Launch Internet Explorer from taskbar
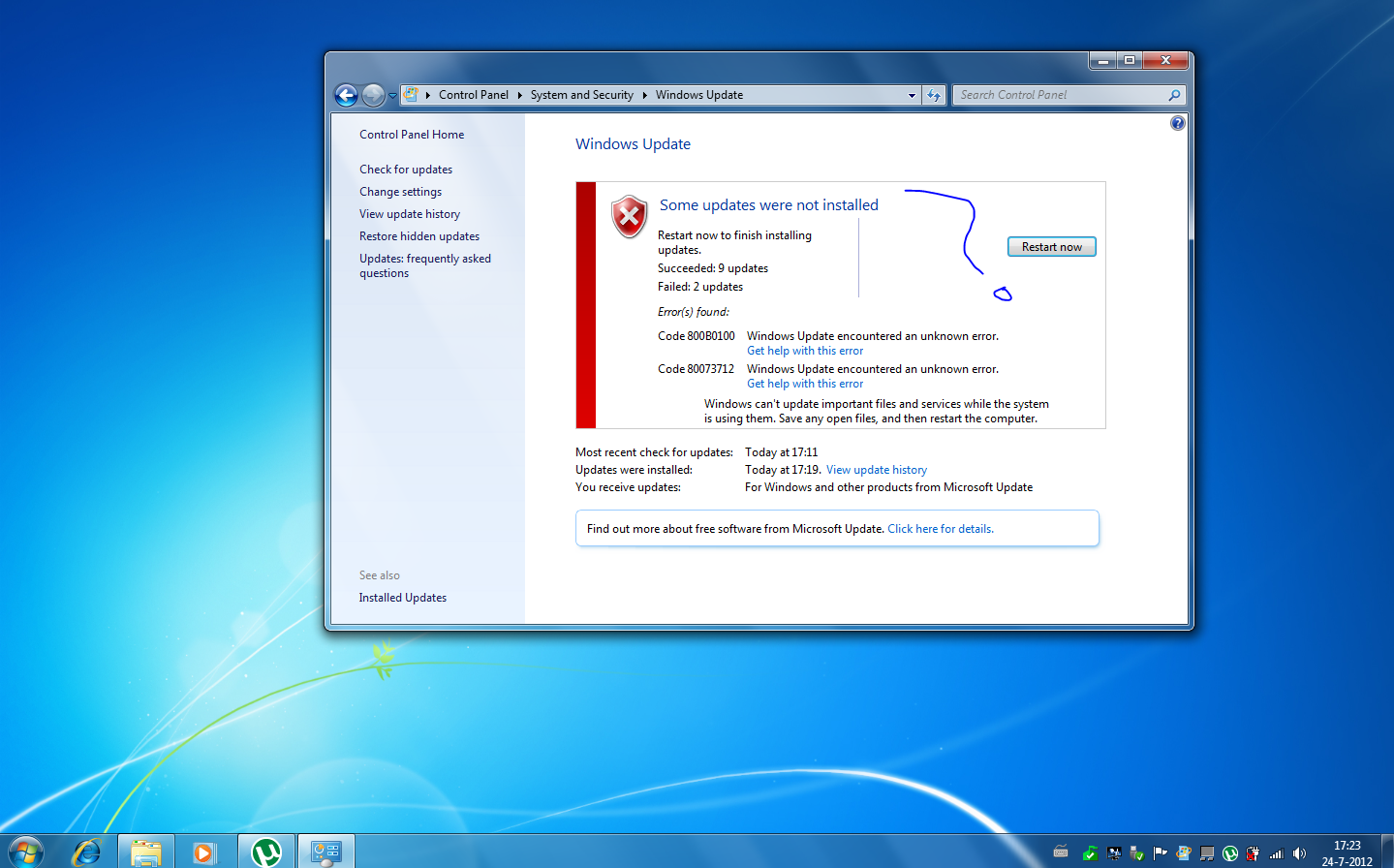 pyautogui.click(x=86, y=852)
